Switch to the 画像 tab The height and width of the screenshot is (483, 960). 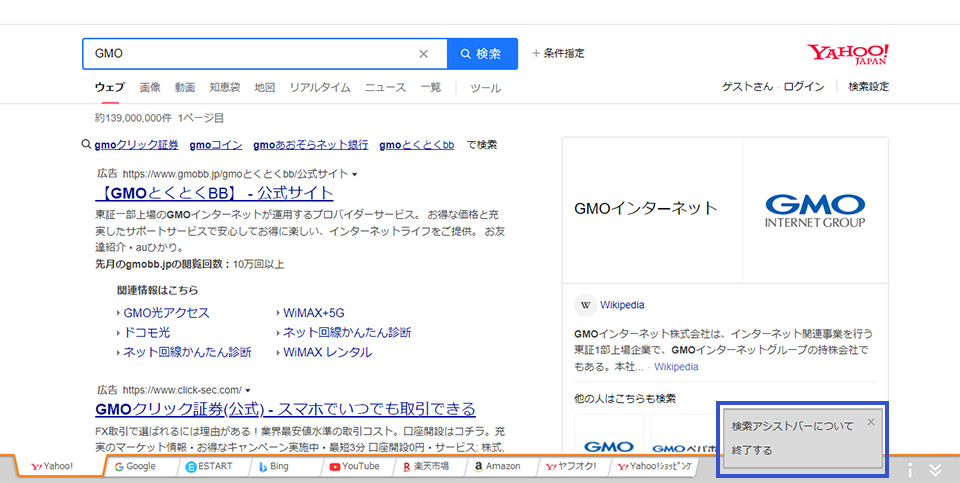pos(149,88)
